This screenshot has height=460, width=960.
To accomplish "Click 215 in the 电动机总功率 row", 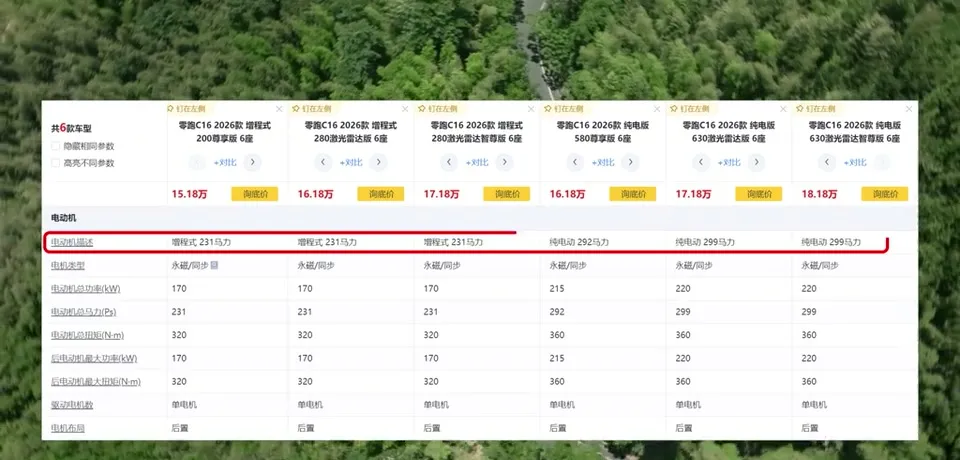I will click(557, 288).
